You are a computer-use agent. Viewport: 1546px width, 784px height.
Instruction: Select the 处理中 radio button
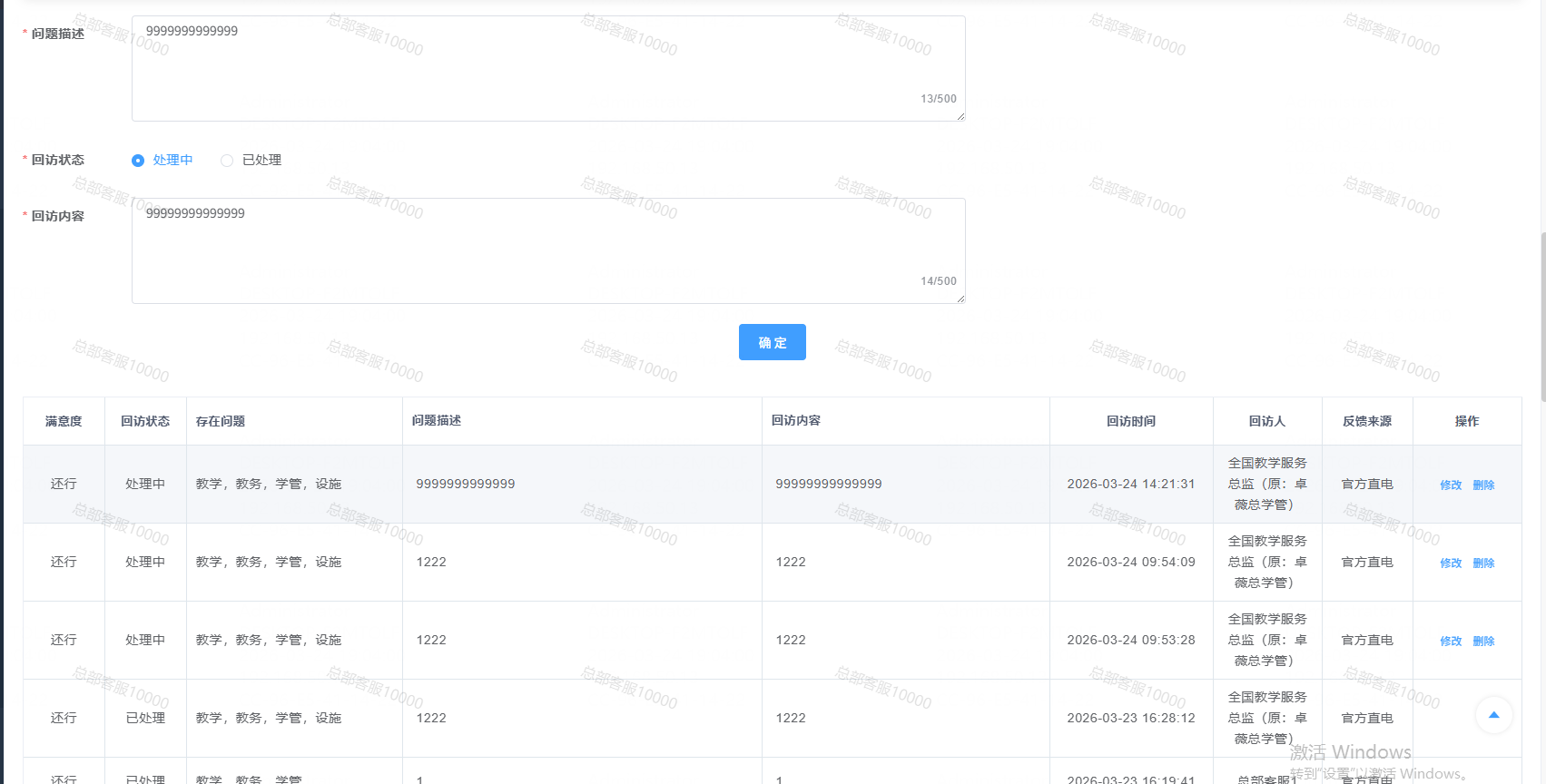click(138, 161)
